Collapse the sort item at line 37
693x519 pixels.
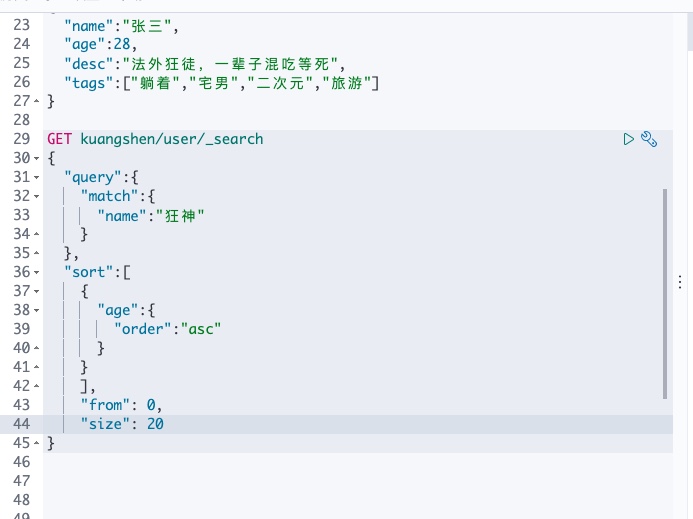tap(37, 291)
